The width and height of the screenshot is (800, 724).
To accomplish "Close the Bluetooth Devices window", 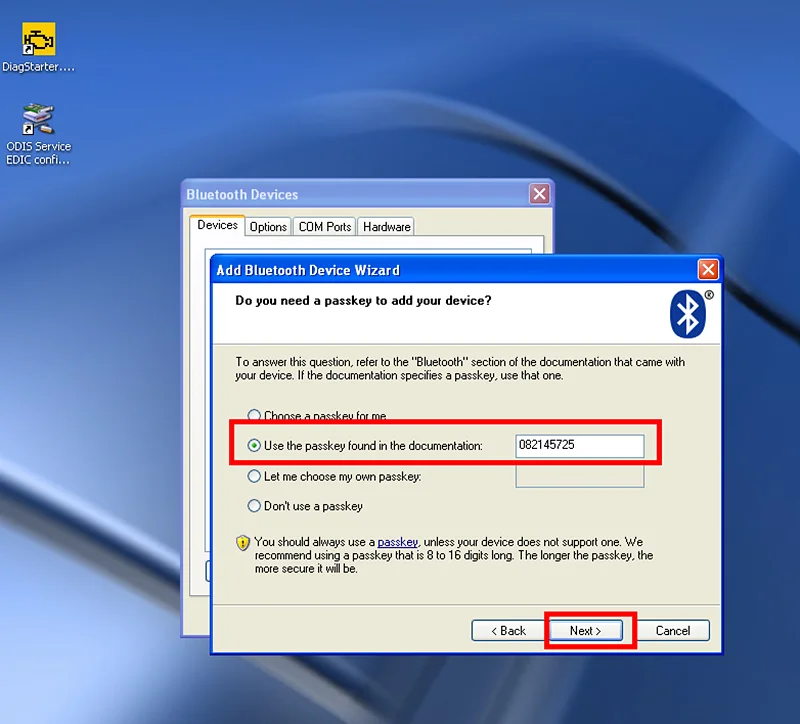I will click(539, 194).
